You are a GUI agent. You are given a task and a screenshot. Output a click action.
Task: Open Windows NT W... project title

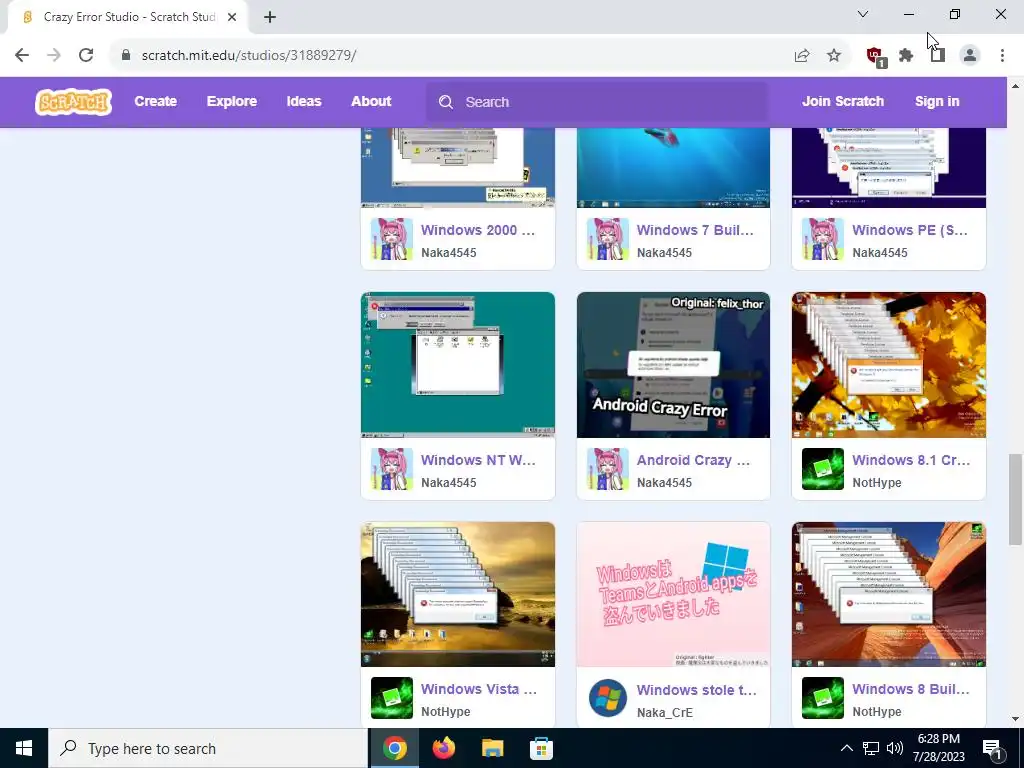(478, 460)
